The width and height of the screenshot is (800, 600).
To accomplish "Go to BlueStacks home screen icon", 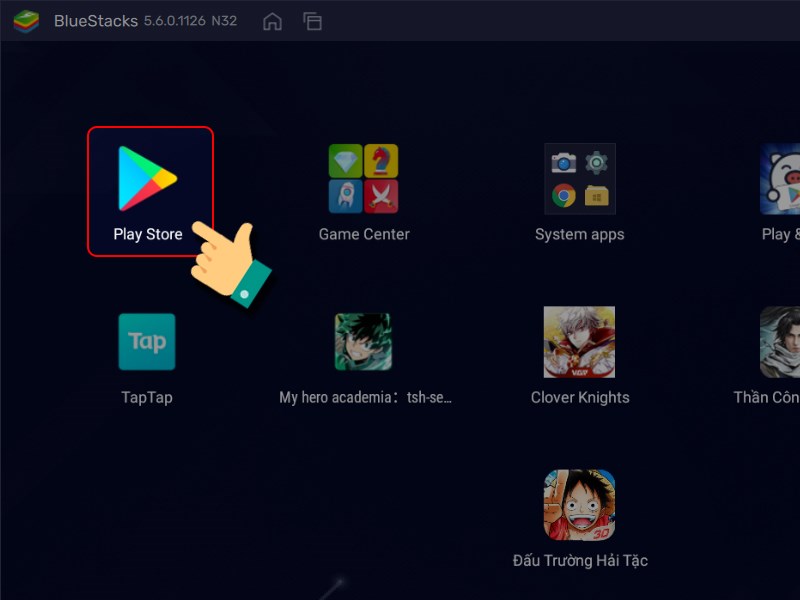I will [272, 21].
